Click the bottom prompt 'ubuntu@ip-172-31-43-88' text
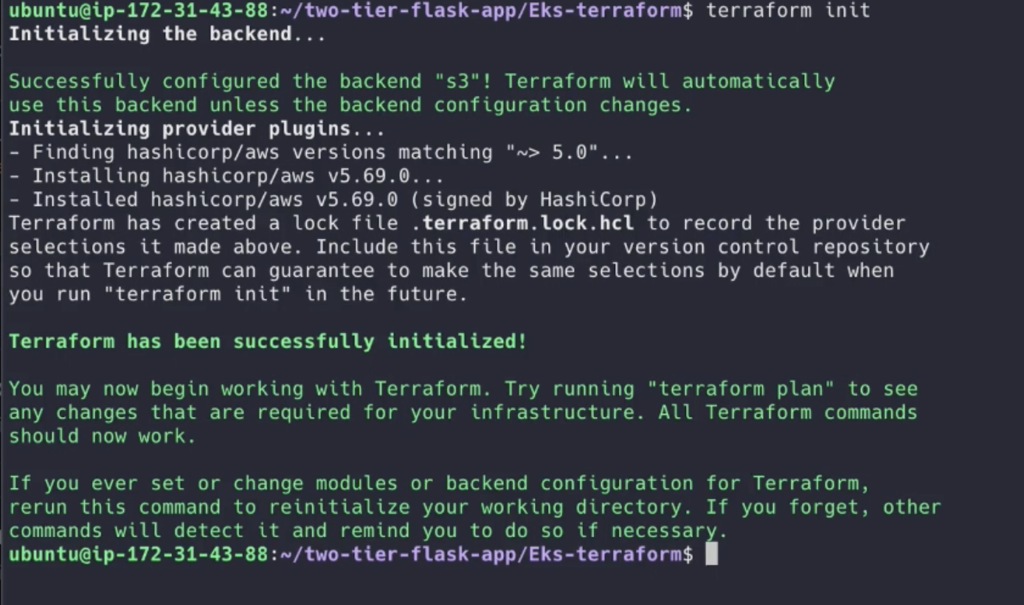 (138, 555)
